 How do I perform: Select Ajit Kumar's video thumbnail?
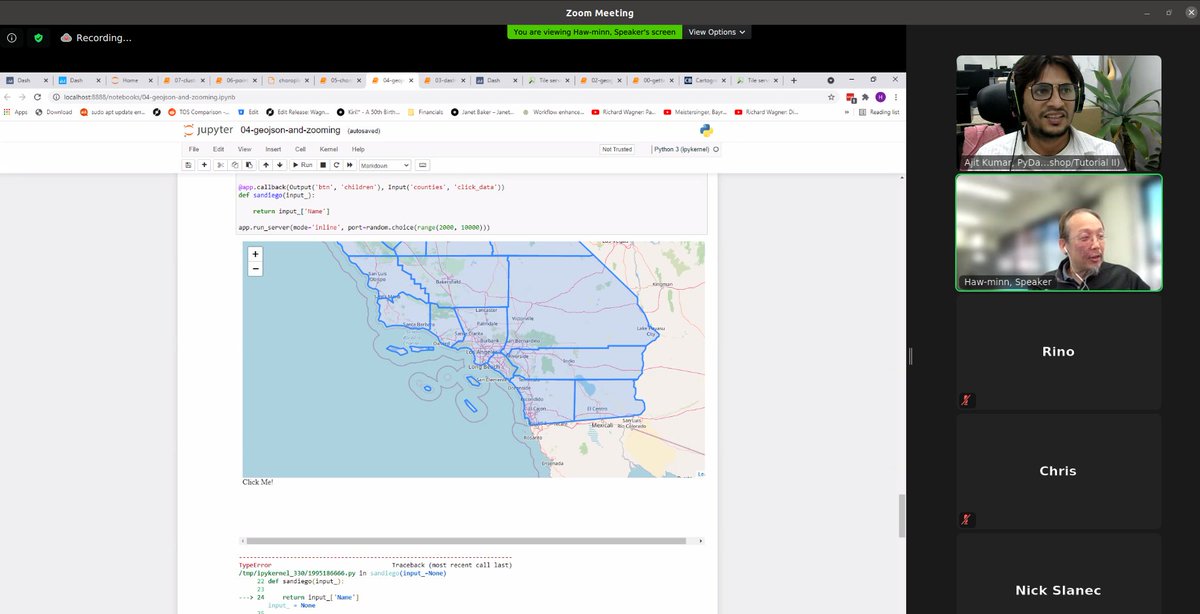click(1059, 113)
